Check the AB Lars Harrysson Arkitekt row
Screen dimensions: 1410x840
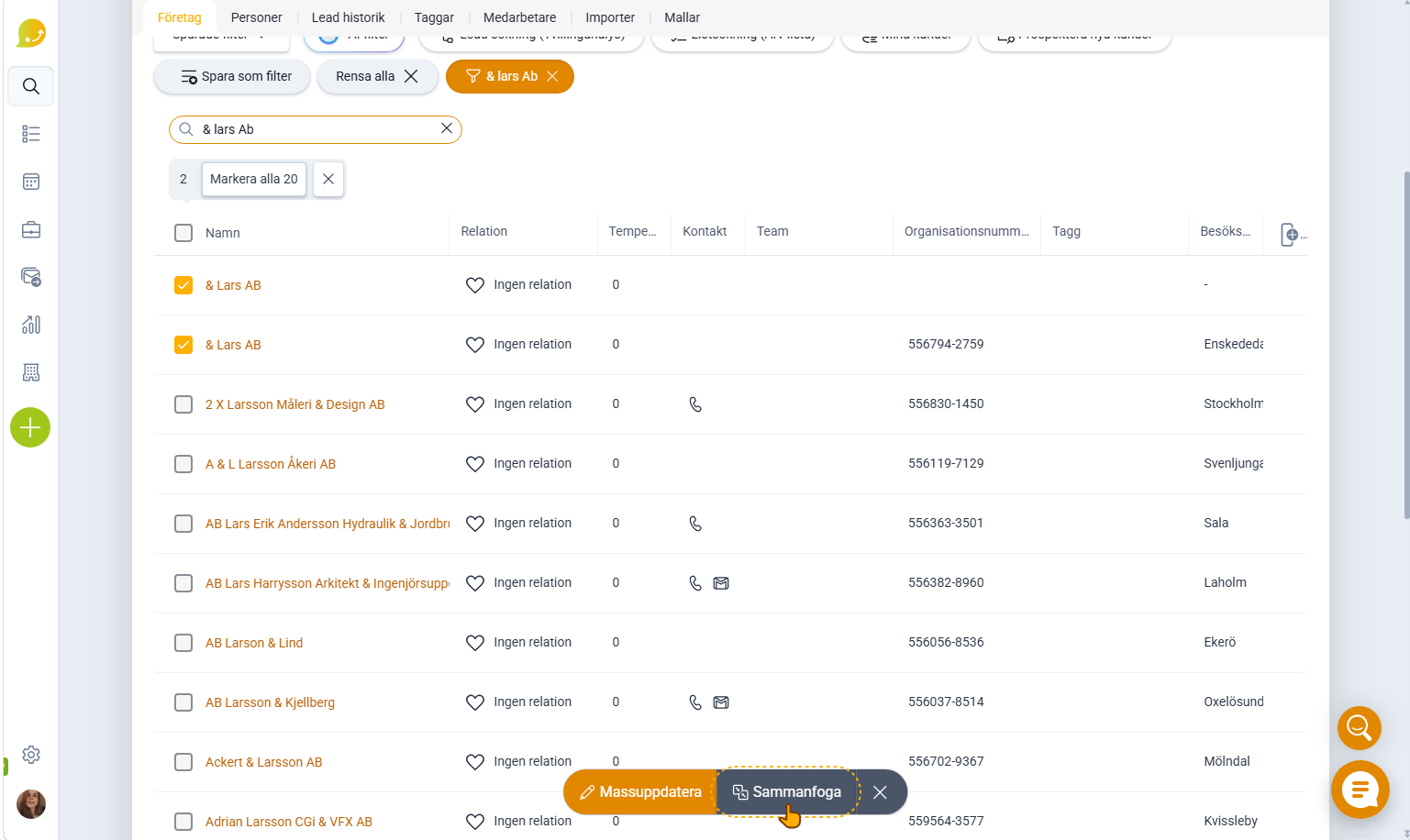coord(183,583)
